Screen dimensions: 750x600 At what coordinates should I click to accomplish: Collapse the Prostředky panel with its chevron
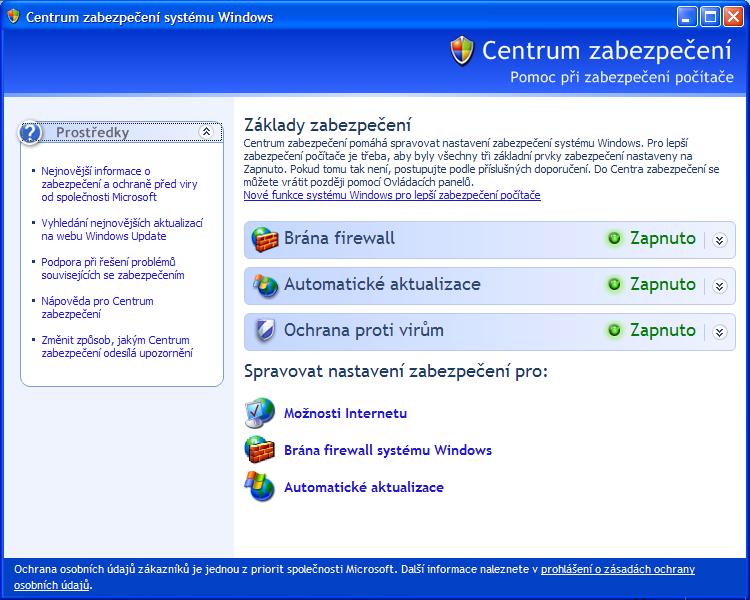(x=206, y=132)
